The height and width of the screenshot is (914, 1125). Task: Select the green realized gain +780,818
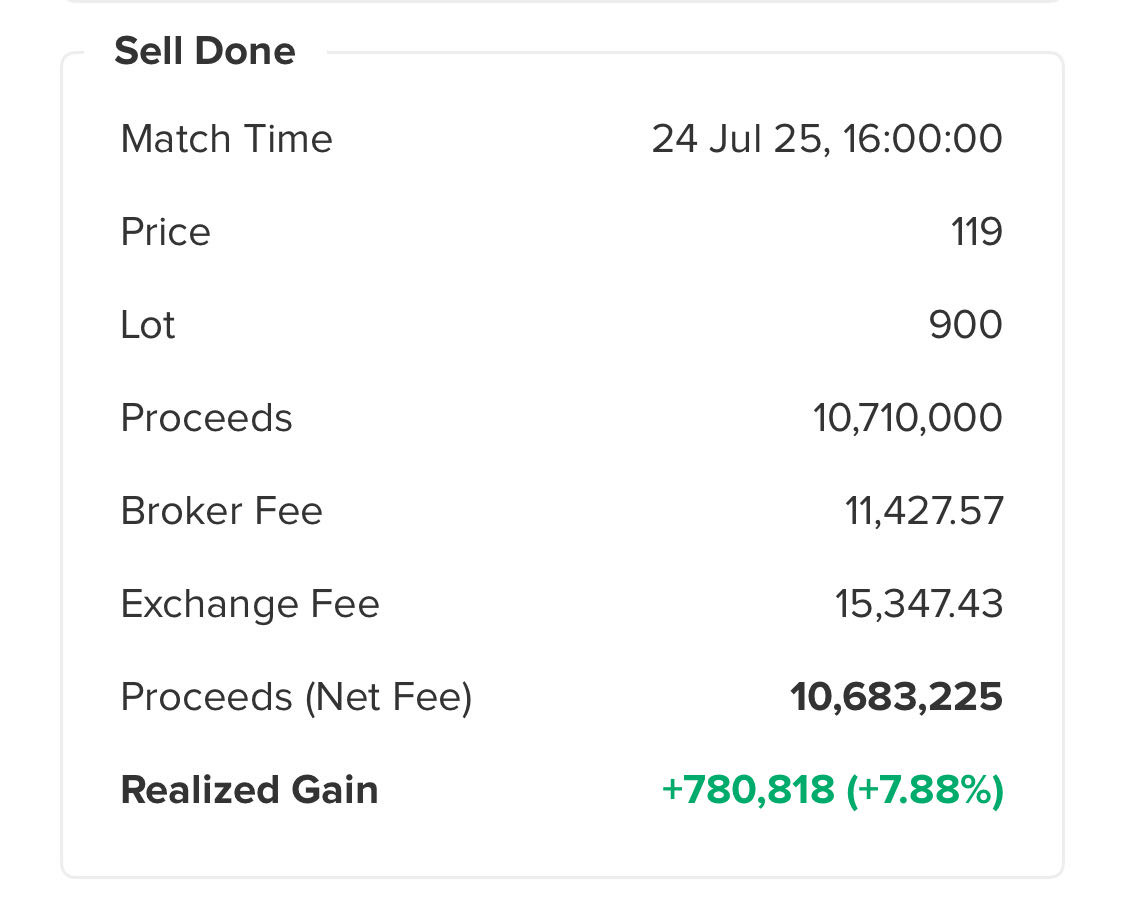[748, 790]
